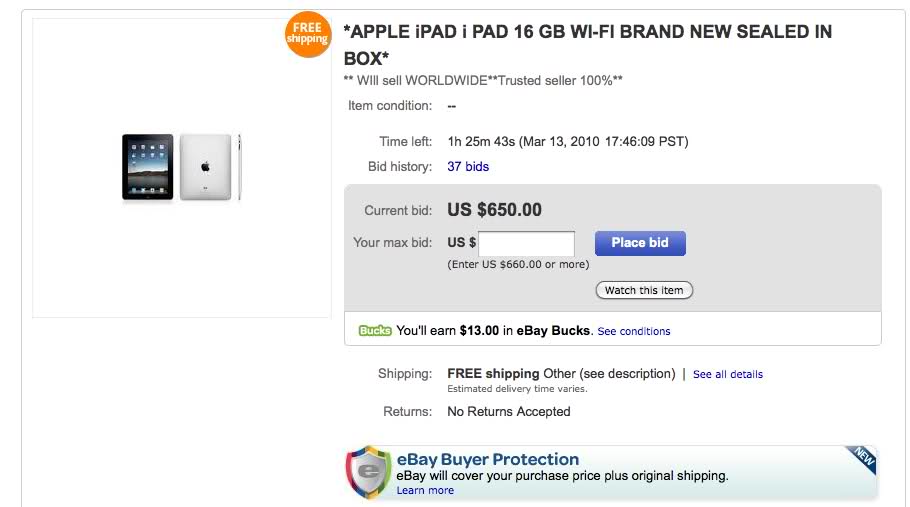The width and height of the screenshot is (910, 507).
Task: Click the Watch this item button
Action: click(x=644, y=290)
